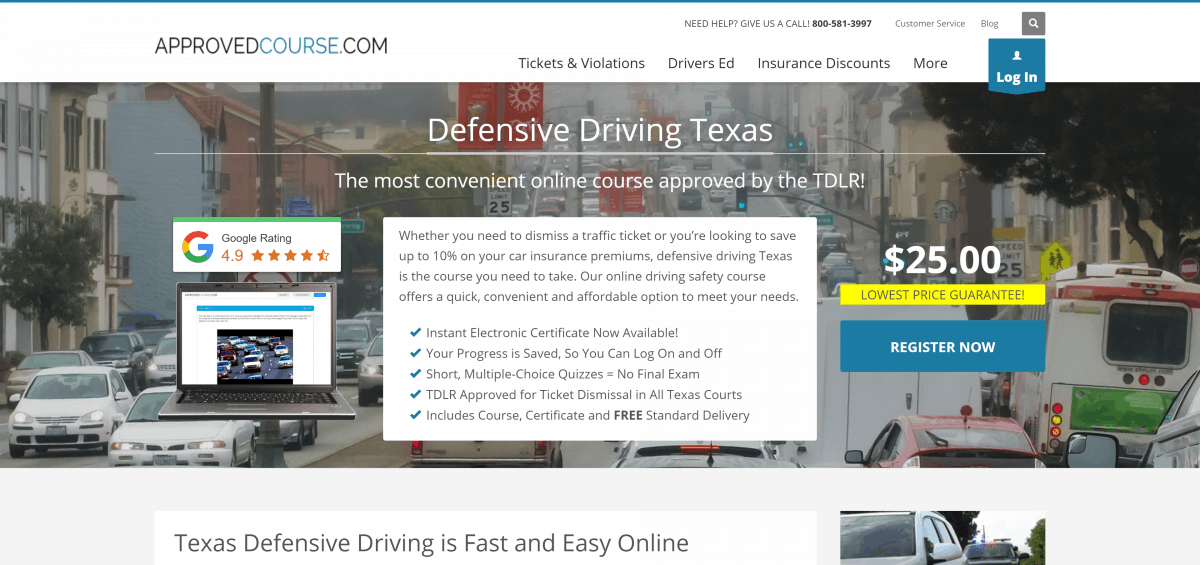Expand the More menu

930,63
